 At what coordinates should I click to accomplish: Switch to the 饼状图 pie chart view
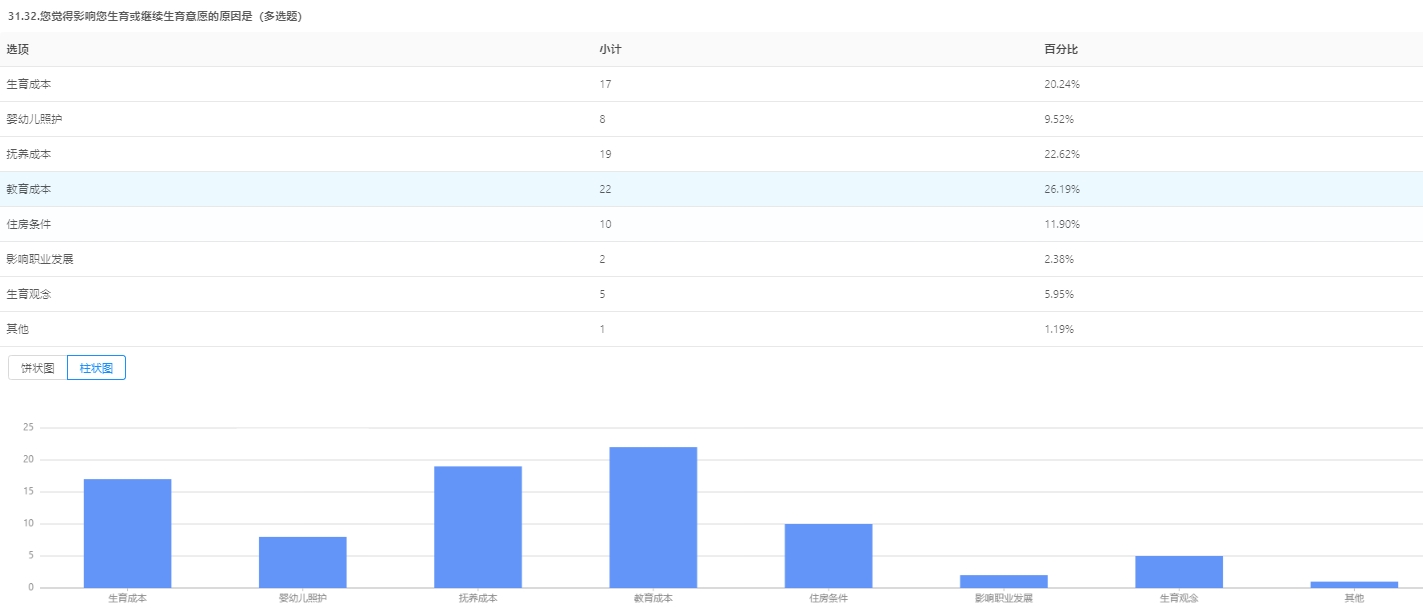coord(38,368)
